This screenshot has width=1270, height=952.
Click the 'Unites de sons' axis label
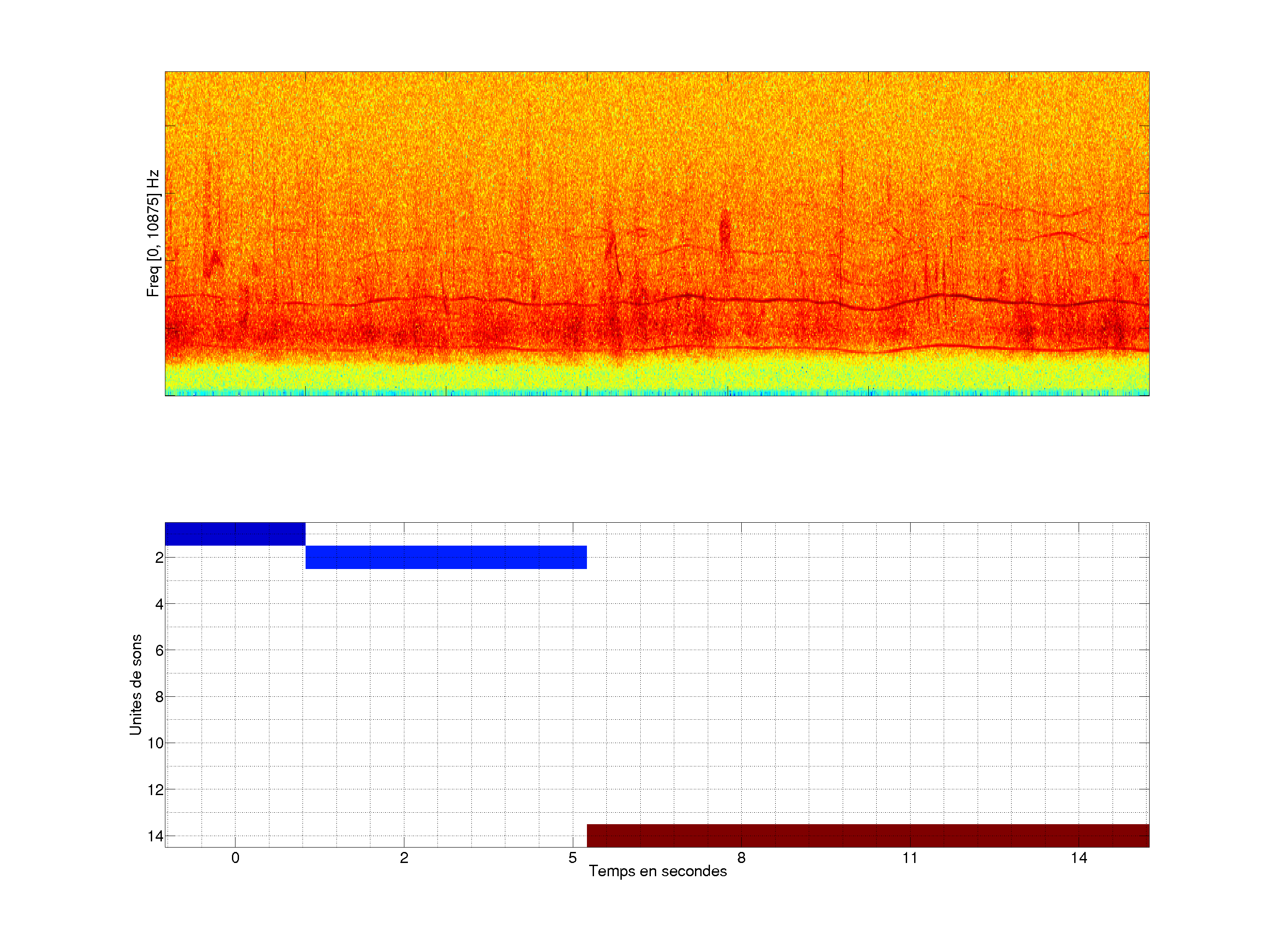(135, 684)
